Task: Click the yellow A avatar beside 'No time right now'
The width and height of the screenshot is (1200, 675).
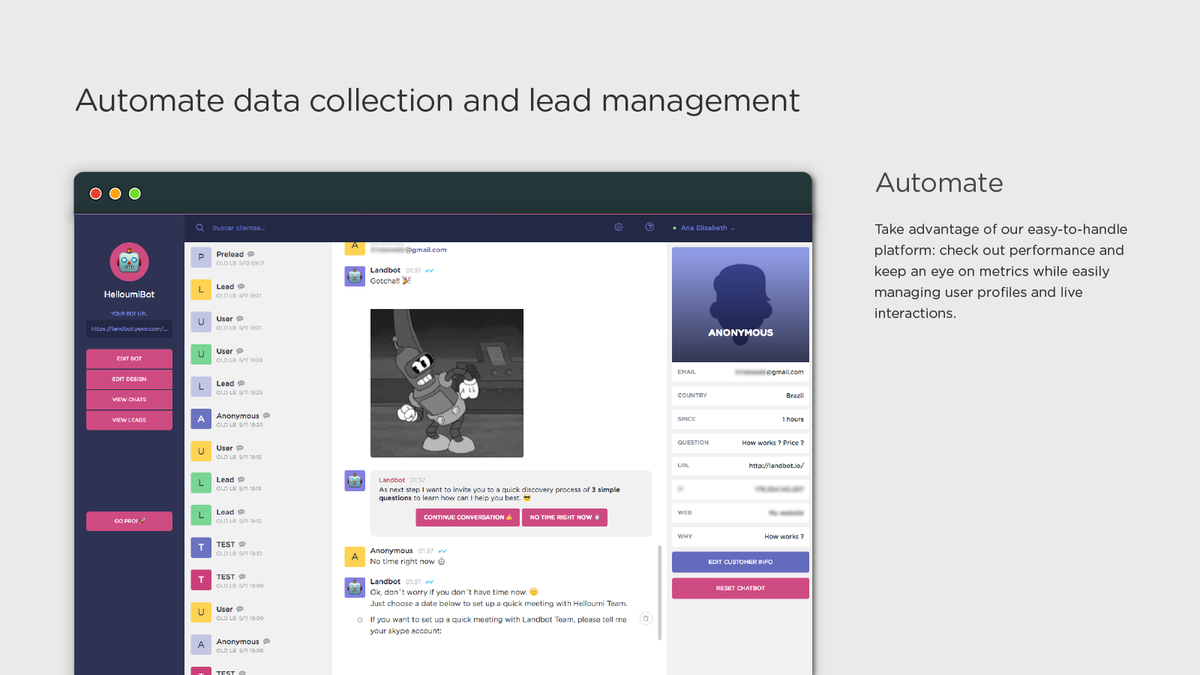Action: coord(355,556)
